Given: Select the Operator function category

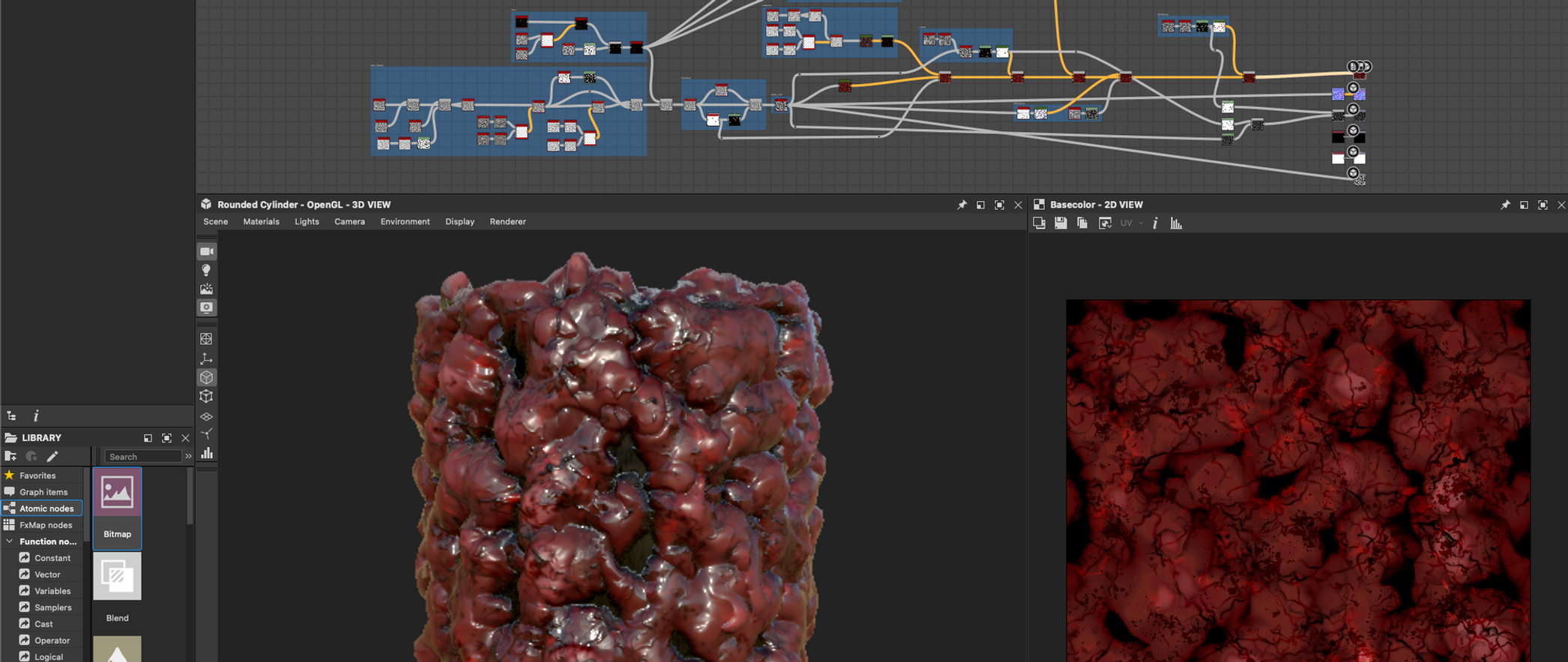Looking at the screenshot, I should (51, 640).
